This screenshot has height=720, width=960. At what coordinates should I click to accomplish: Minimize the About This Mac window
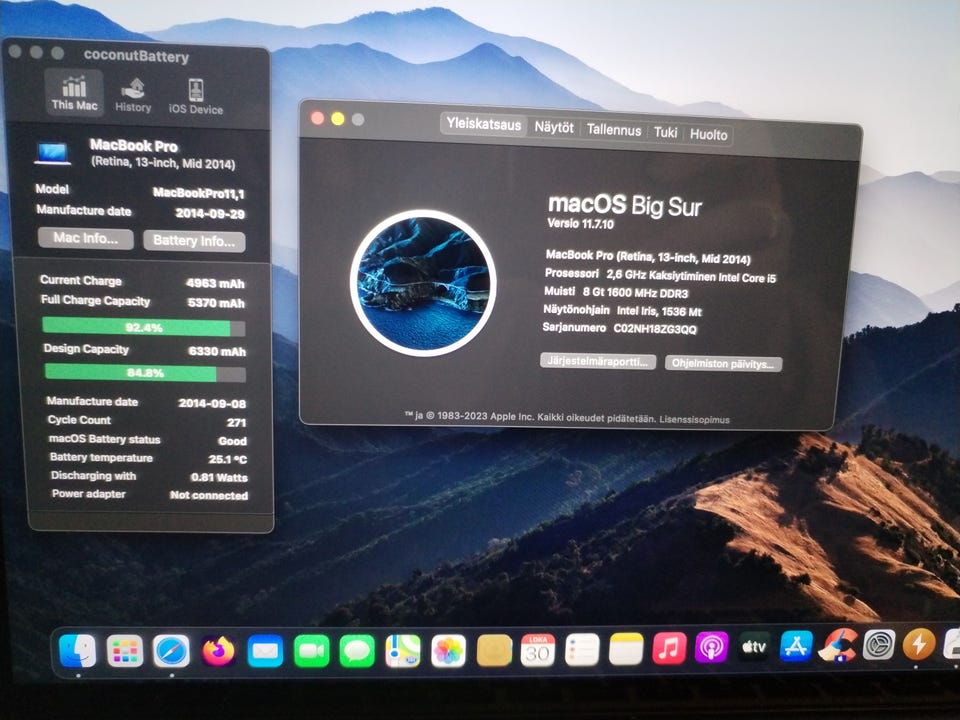pos(338,119)
